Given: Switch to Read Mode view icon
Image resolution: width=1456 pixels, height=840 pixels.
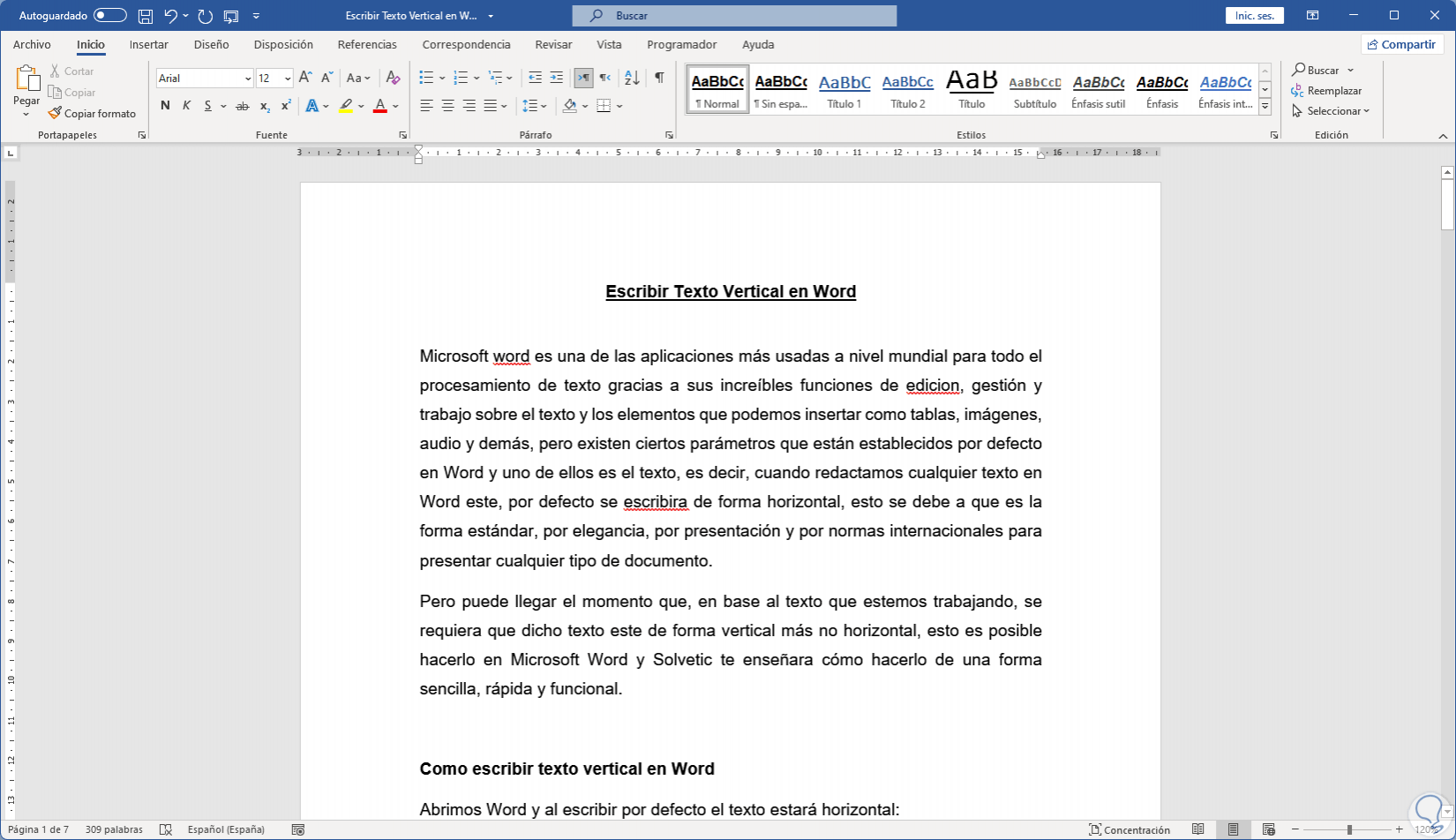Looking at the screenshot, I should (x=1197, y=829).
